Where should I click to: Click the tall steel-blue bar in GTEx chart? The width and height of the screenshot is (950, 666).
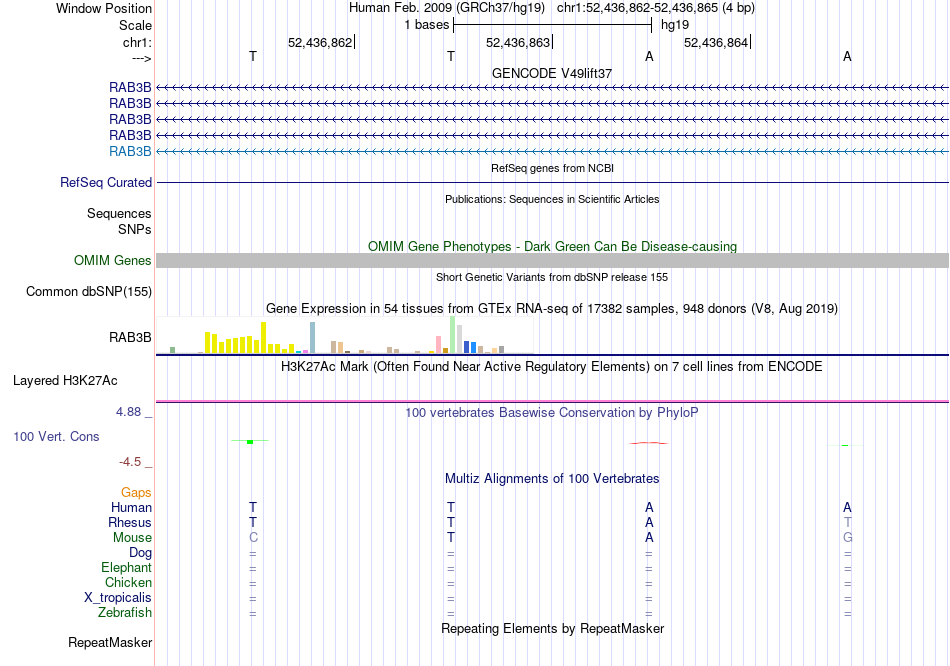tap(313, 338)
